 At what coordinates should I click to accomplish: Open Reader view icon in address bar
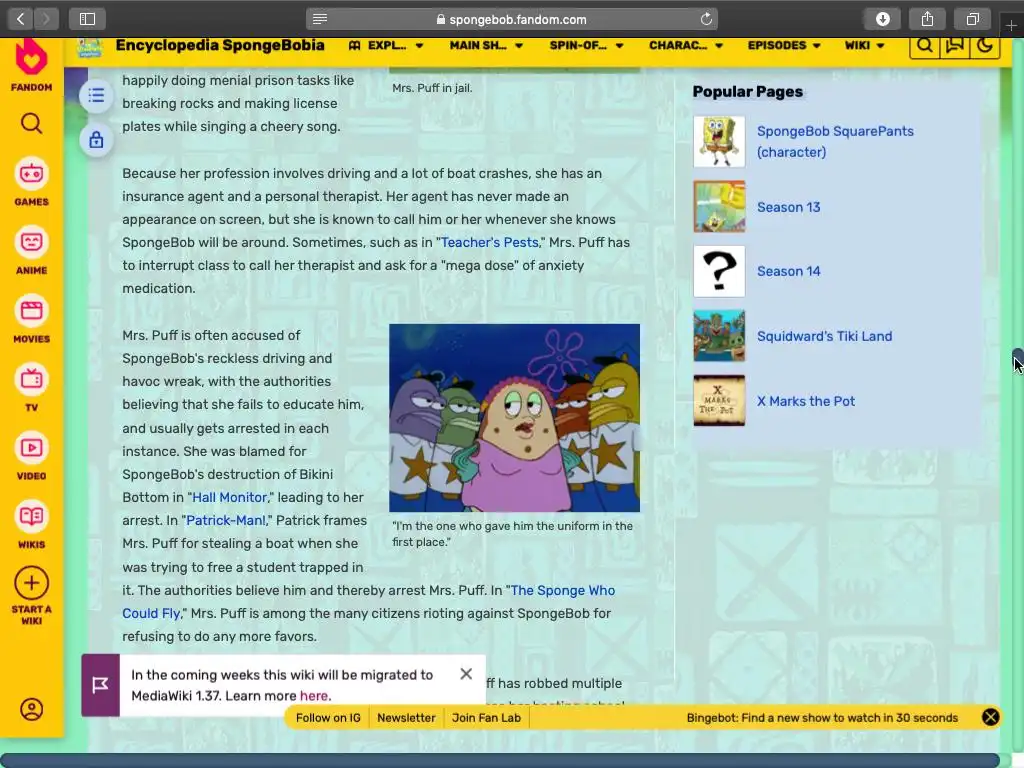tap(319, 19)
